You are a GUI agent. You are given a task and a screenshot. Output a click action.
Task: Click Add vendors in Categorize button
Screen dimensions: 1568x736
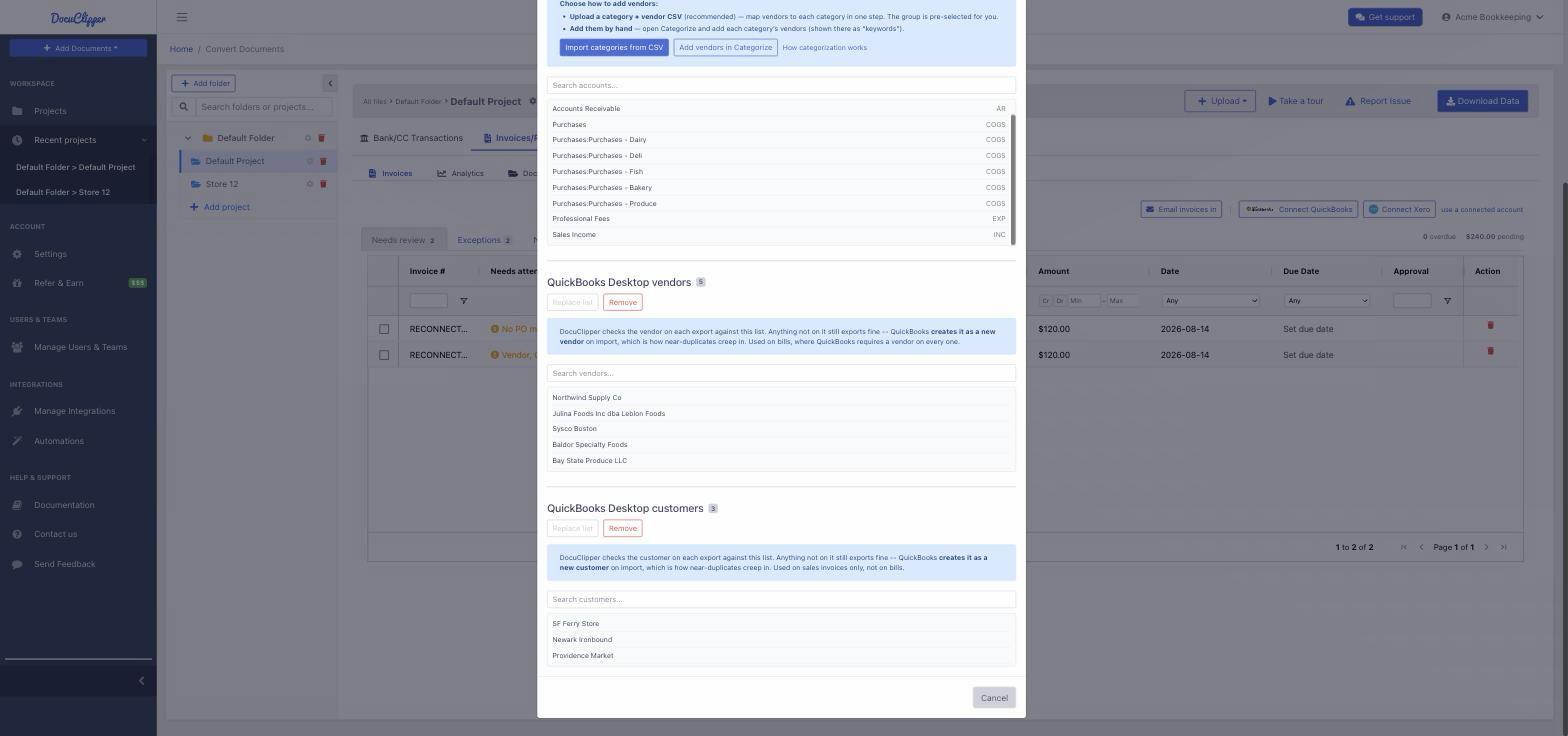point(725,48)
